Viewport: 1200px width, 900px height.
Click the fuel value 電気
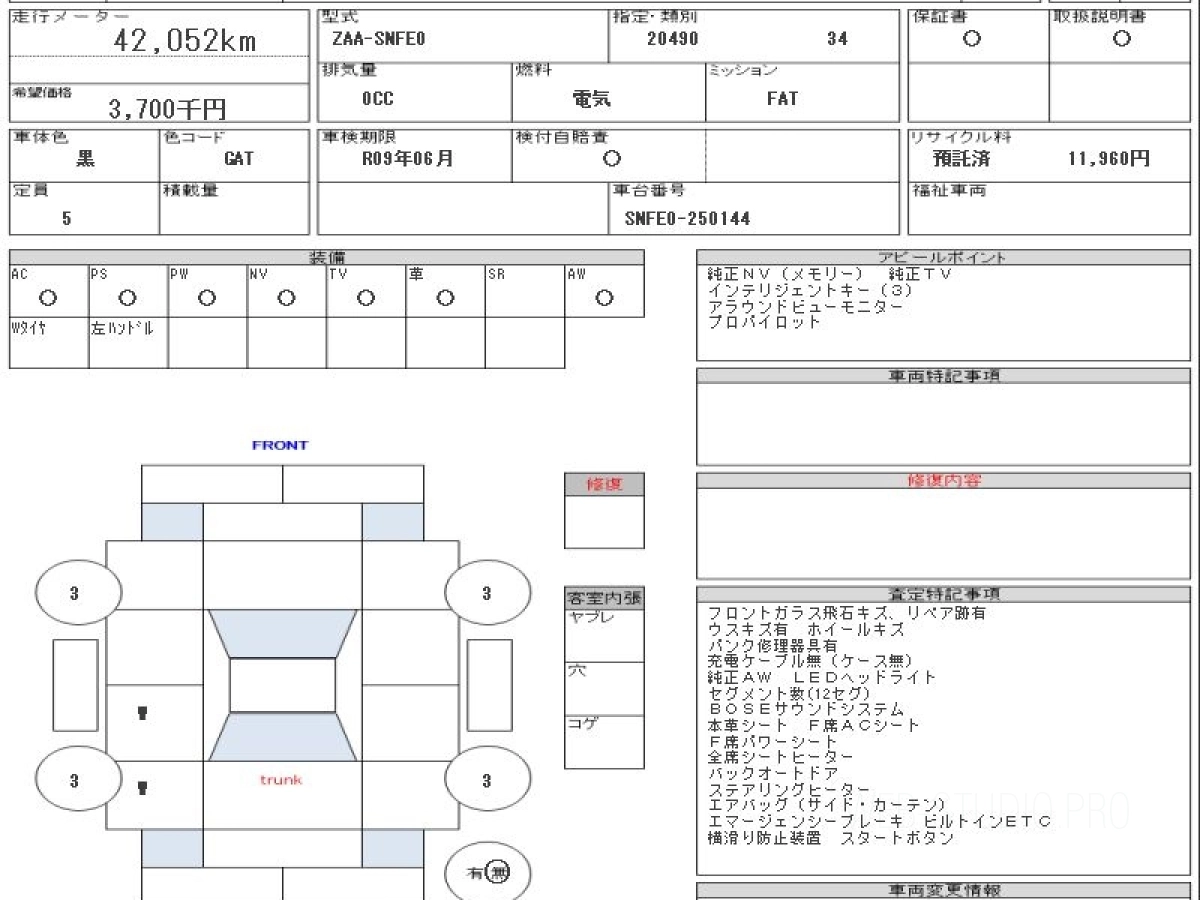point(591,99)
